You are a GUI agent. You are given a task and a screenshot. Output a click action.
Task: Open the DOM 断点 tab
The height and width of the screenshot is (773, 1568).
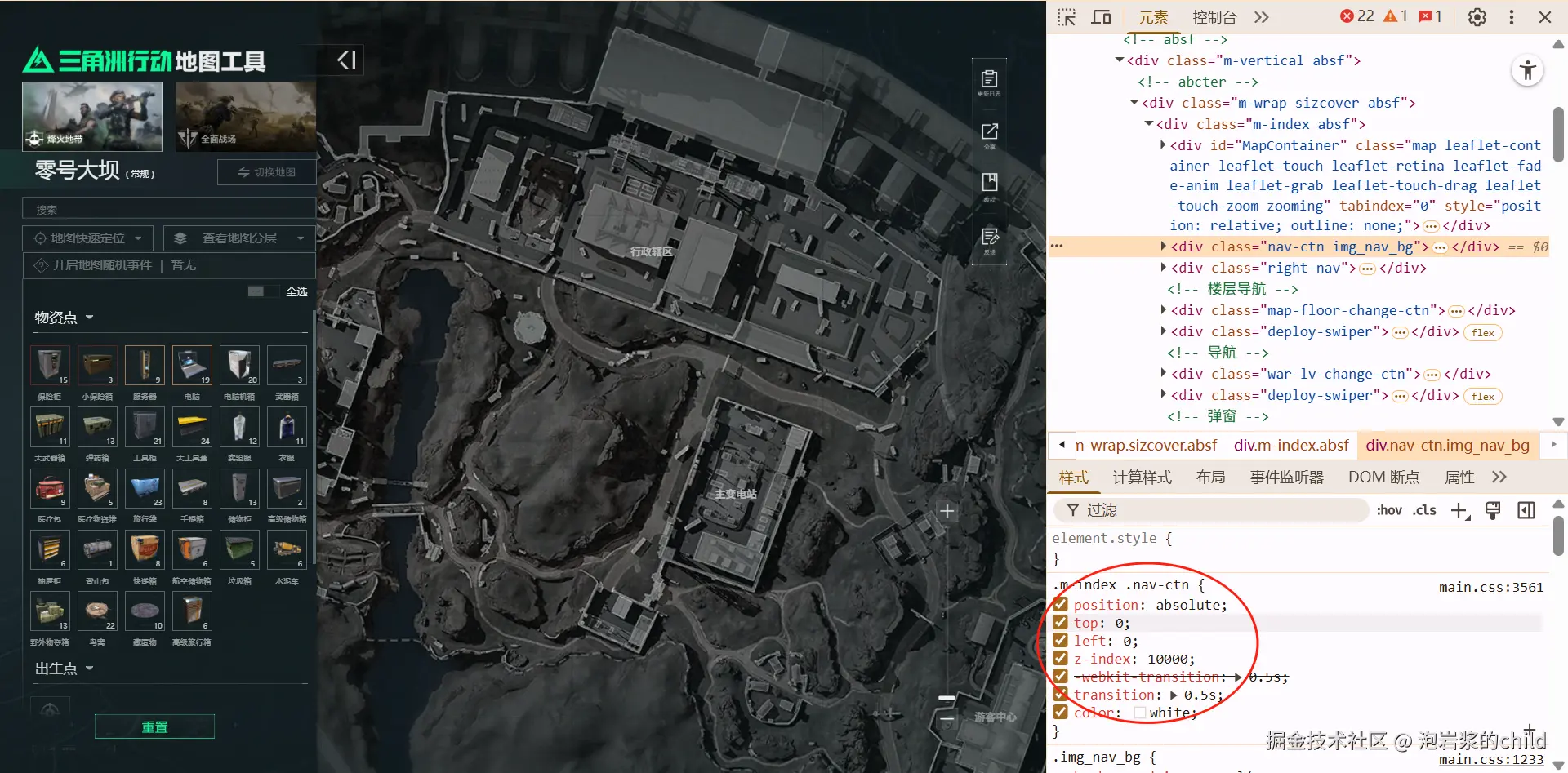(1383, 478)
